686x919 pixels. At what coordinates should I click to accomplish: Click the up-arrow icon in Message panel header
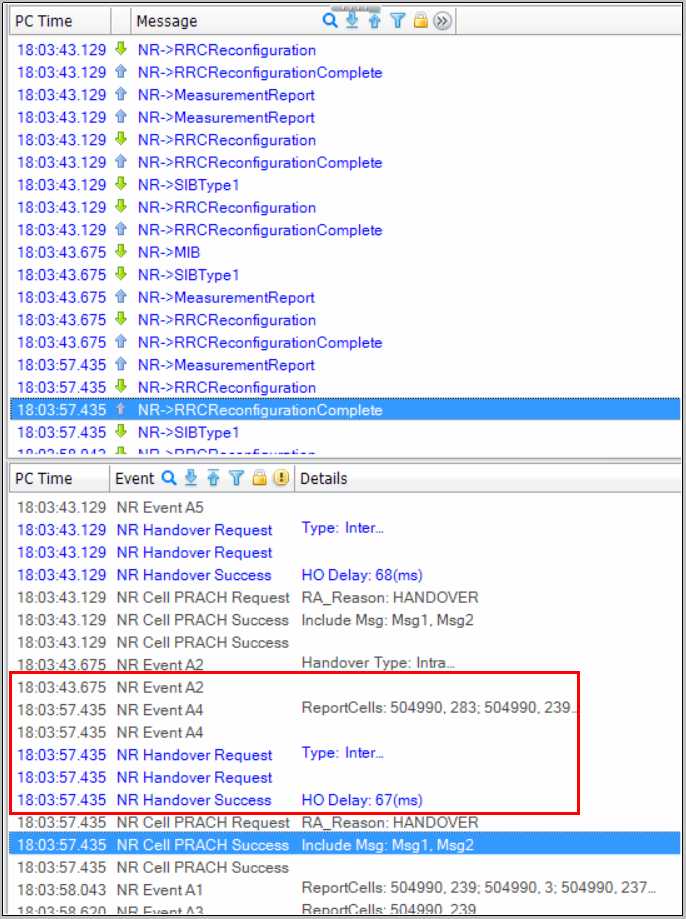click(375, 21)
